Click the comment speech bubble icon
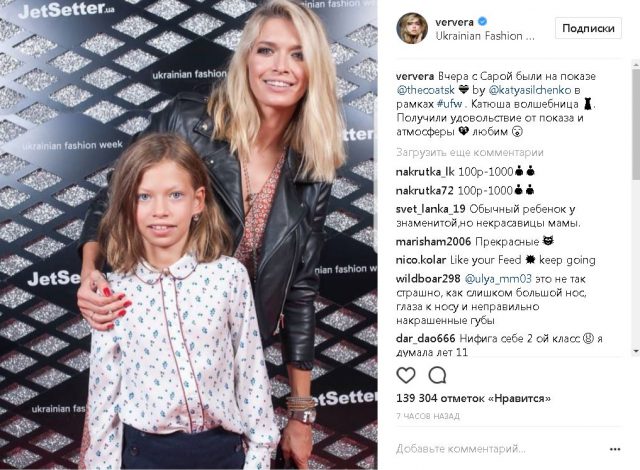This screenshot has height=470, width=640. (437, 375)
